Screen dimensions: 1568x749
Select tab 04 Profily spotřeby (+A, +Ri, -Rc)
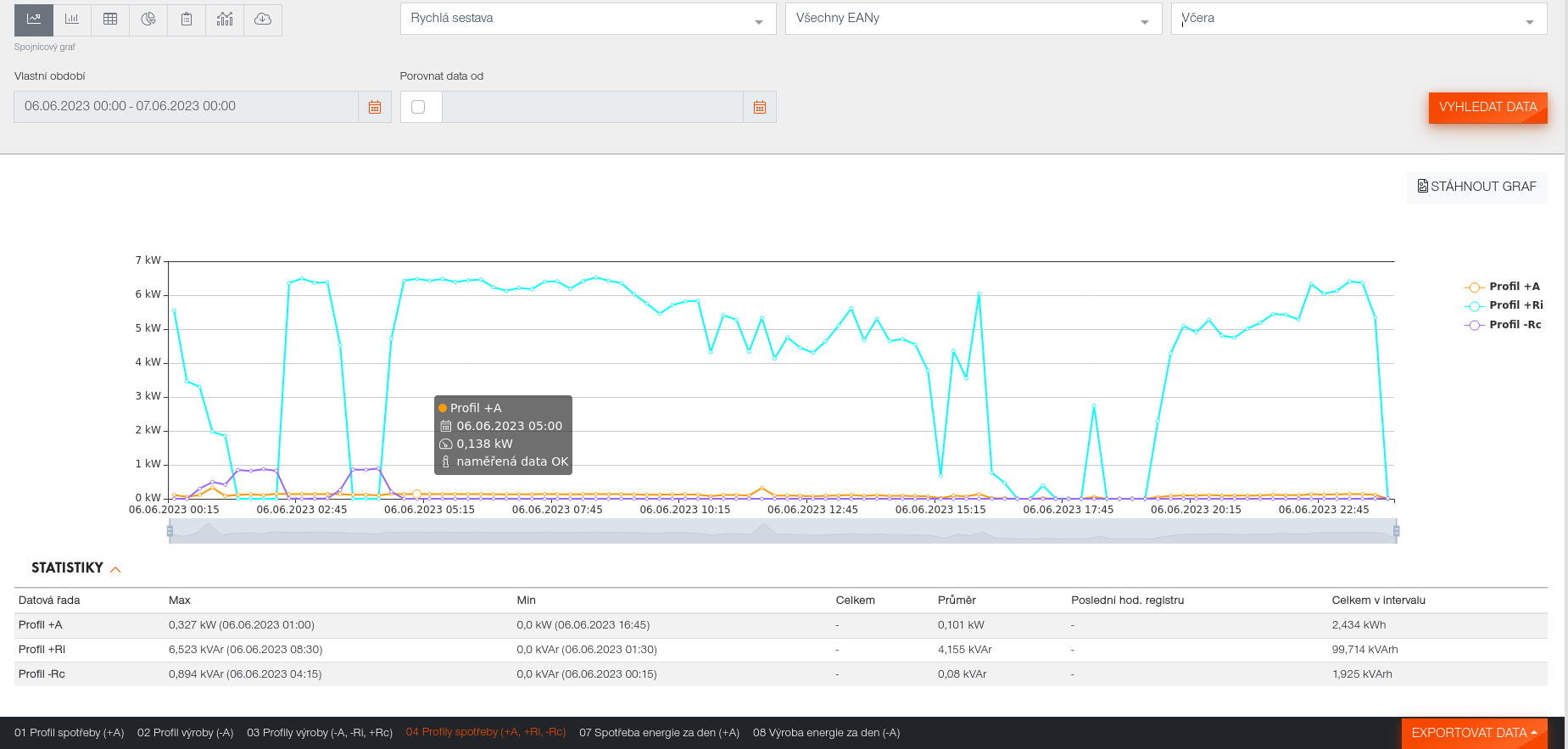coord(486,732)
